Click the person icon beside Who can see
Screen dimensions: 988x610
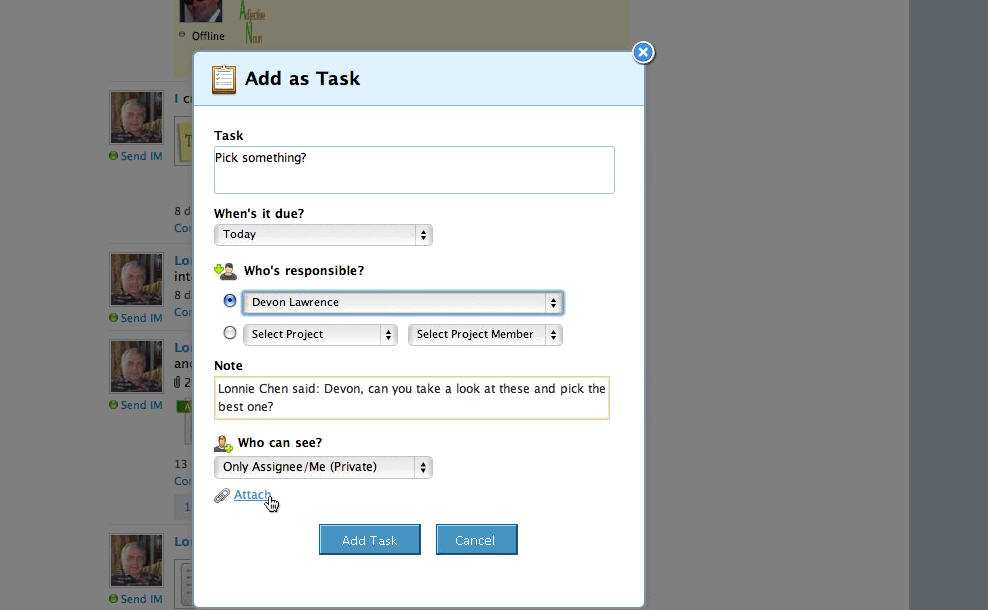(x=223, y=443)
